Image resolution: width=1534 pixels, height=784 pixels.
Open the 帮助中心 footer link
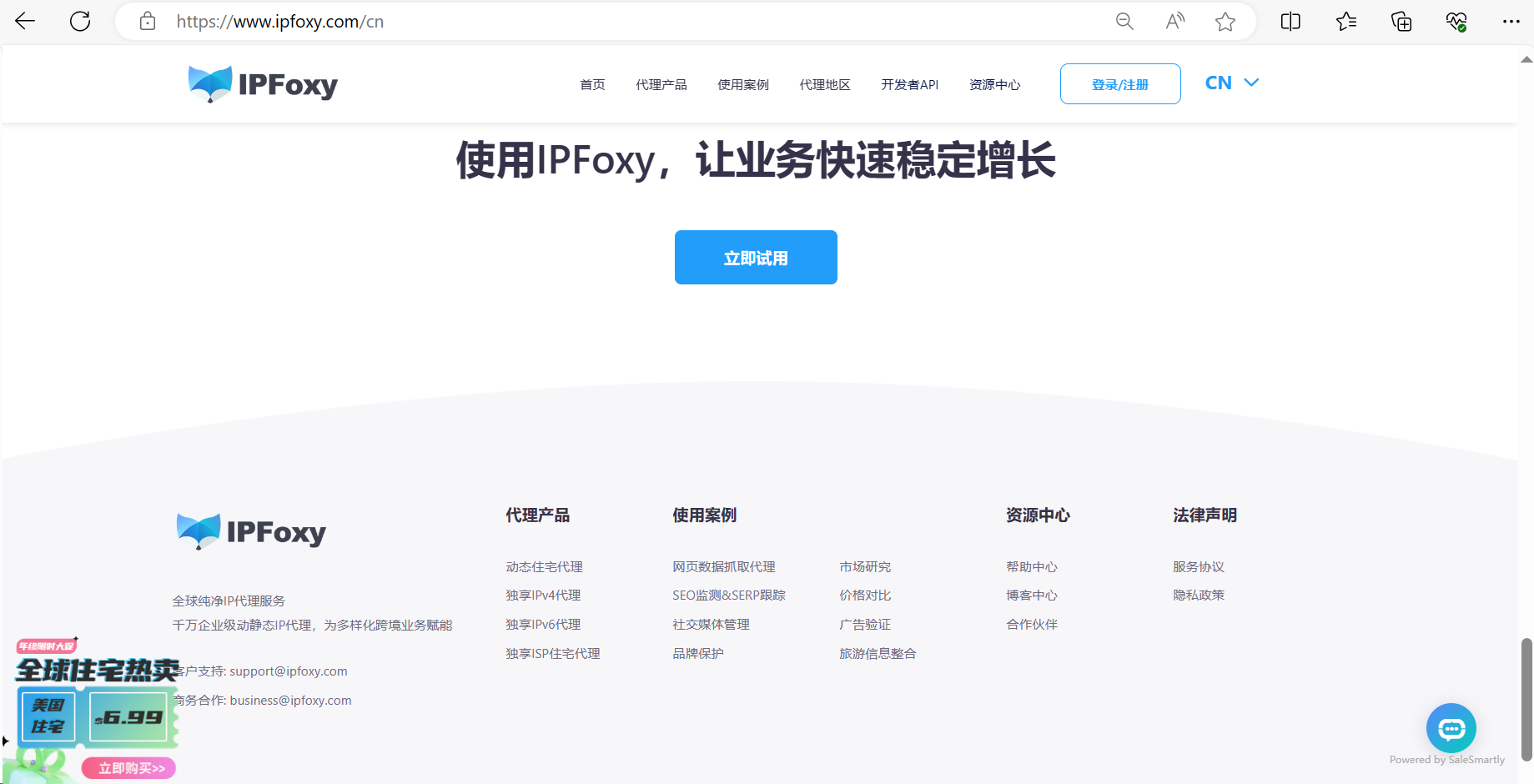tap(1032, 566)
